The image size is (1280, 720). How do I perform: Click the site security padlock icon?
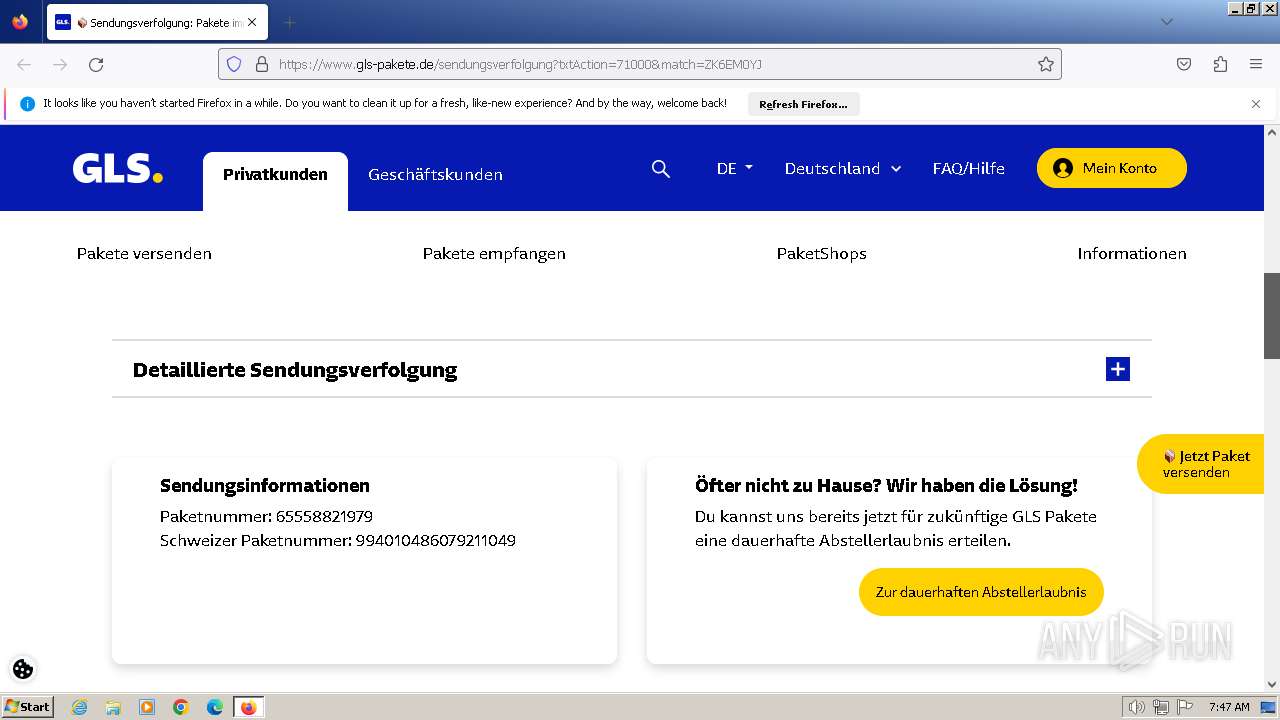point(262,64)
